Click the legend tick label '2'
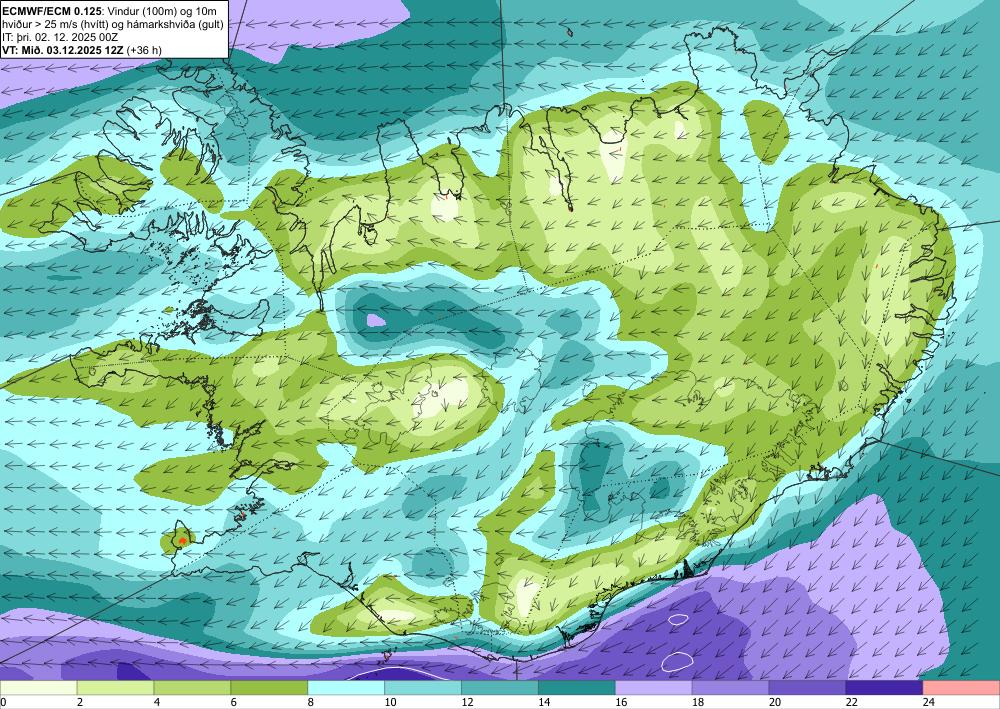 point(80,702)
